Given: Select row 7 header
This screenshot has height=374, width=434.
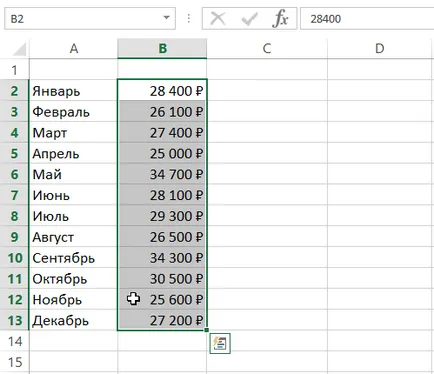Looking at the screenshot, I should pos(14,195).
